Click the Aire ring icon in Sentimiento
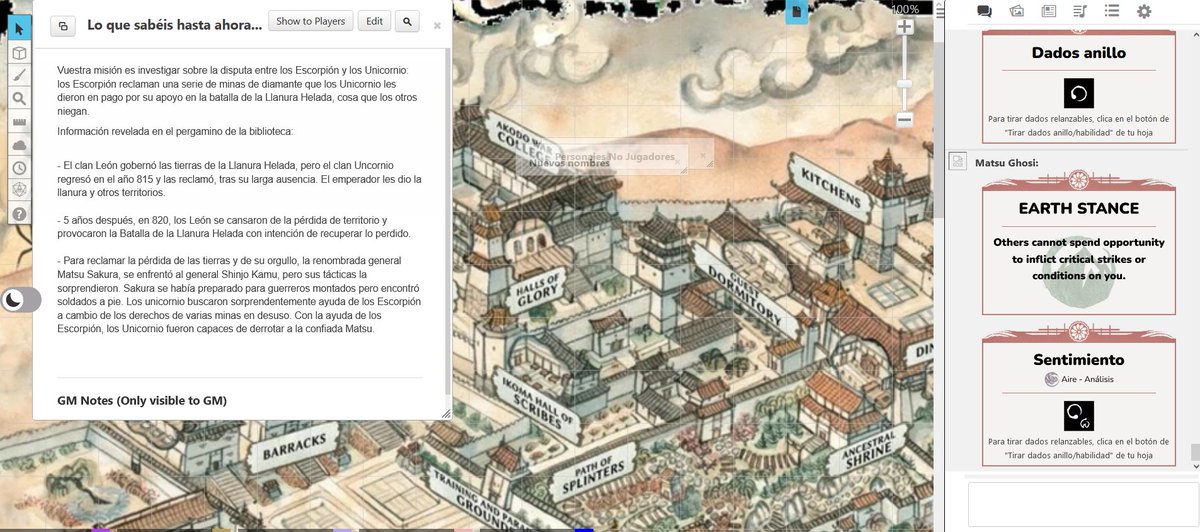Image resolution: width=1200 pixels, height=532 pixels. [1051, 379]
